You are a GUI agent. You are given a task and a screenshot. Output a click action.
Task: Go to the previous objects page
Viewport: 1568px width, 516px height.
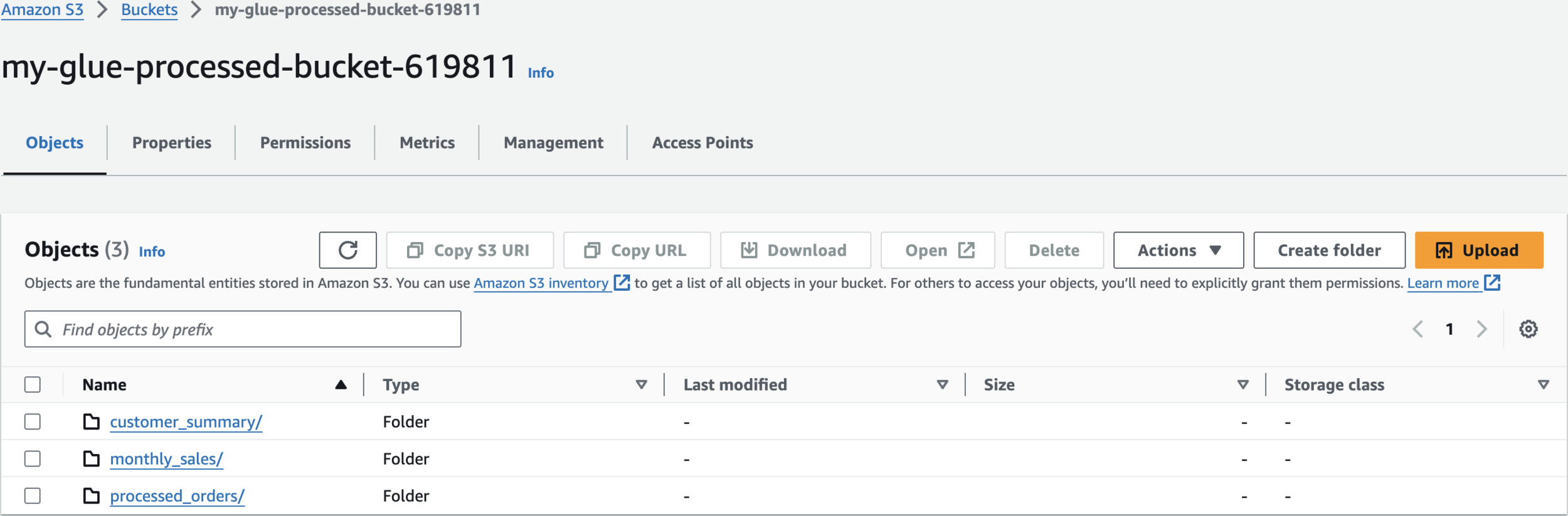click(x=1417, y=329)
